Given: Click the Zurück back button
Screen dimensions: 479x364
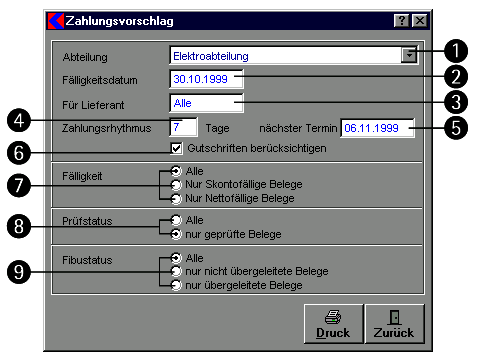Looking at the screenshot, I should pos(394,324).
